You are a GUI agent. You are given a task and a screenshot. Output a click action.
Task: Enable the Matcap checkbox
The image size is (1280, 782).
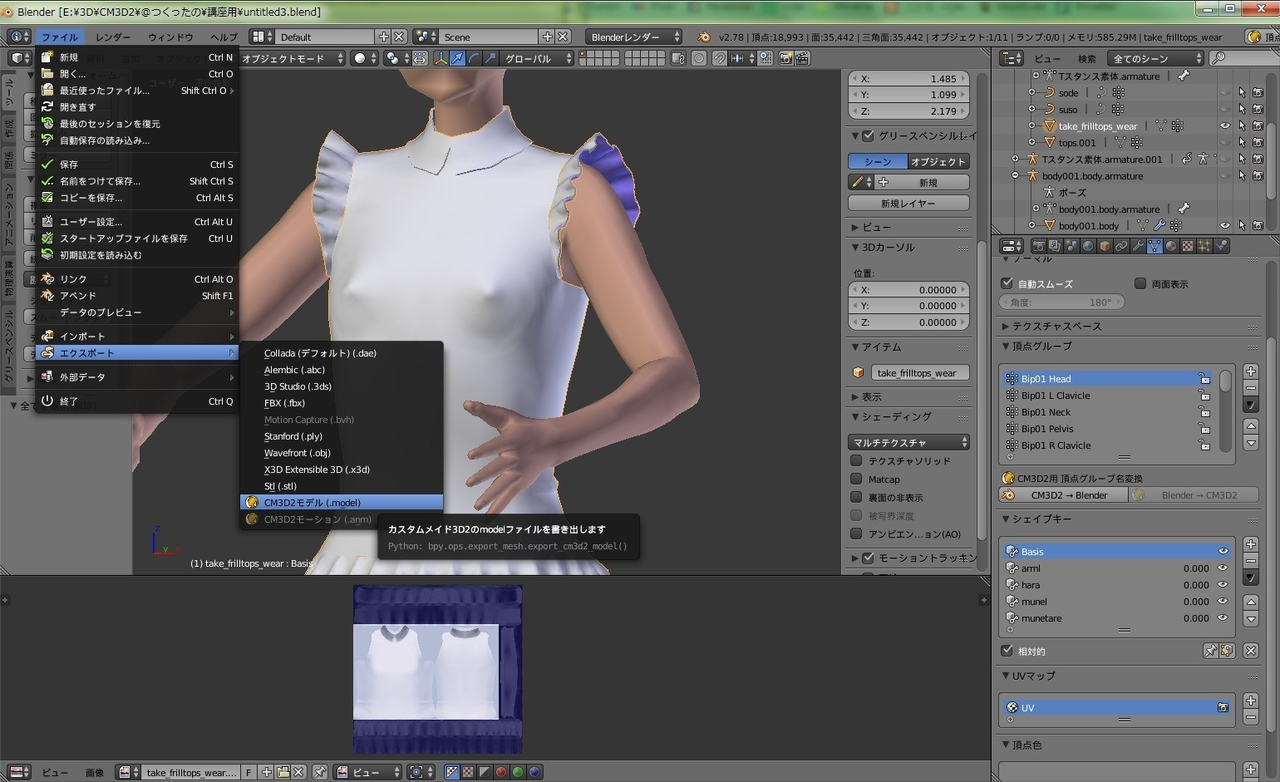[856, 479]
